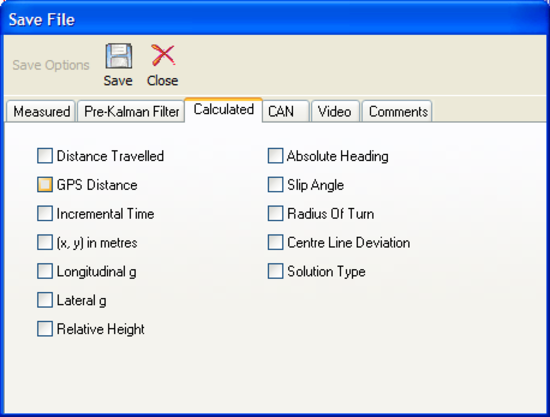The image size is (550, 417).
Task: Switch to the Measured tab
Action: coord(41,112)
